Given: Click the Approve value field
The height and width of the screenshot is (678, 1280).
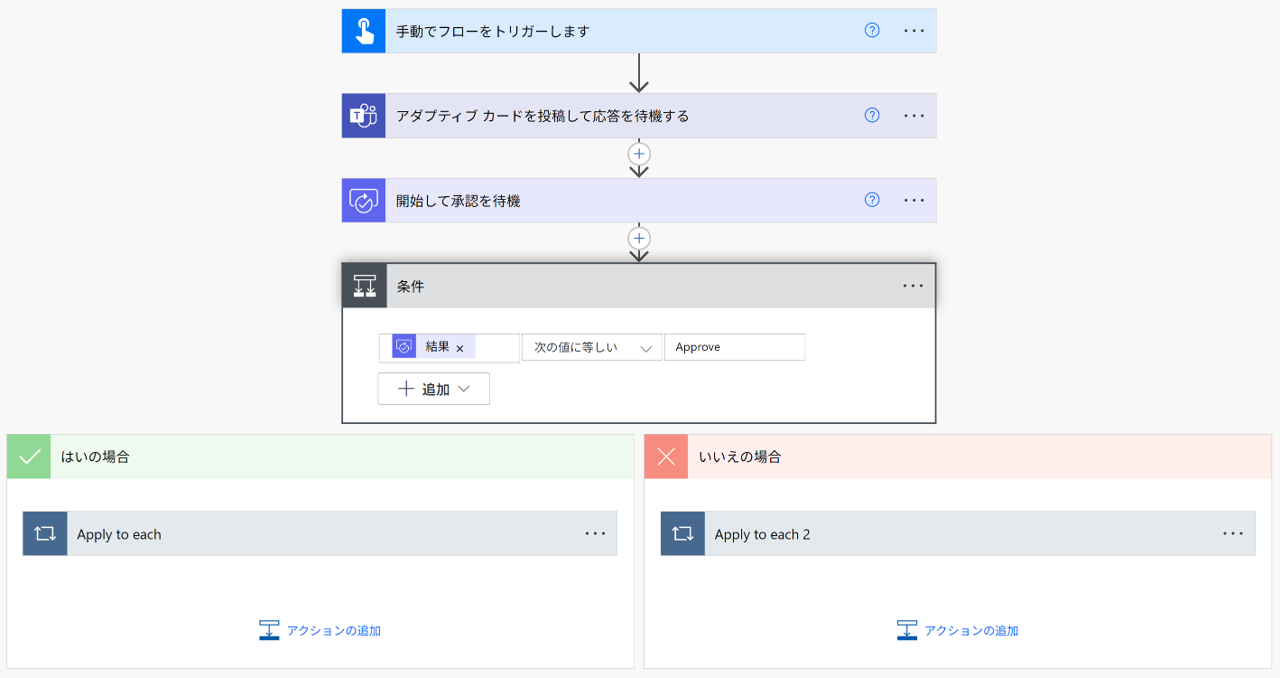Looking at the screenshot, I should [x=734, y=347].
